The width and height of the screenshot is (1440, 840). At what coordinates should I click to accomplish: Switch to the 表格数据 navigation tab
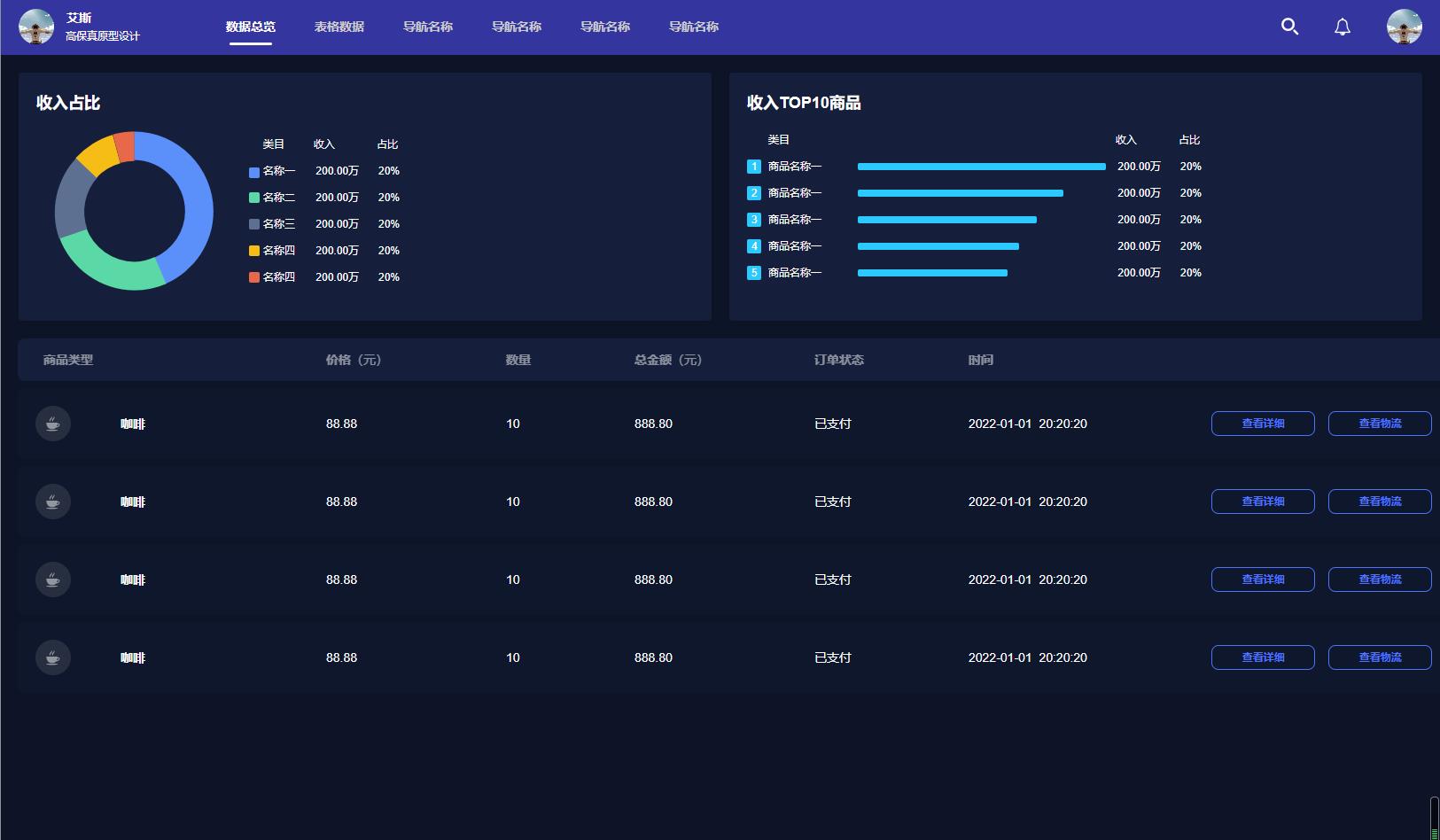tap(339, 27)
